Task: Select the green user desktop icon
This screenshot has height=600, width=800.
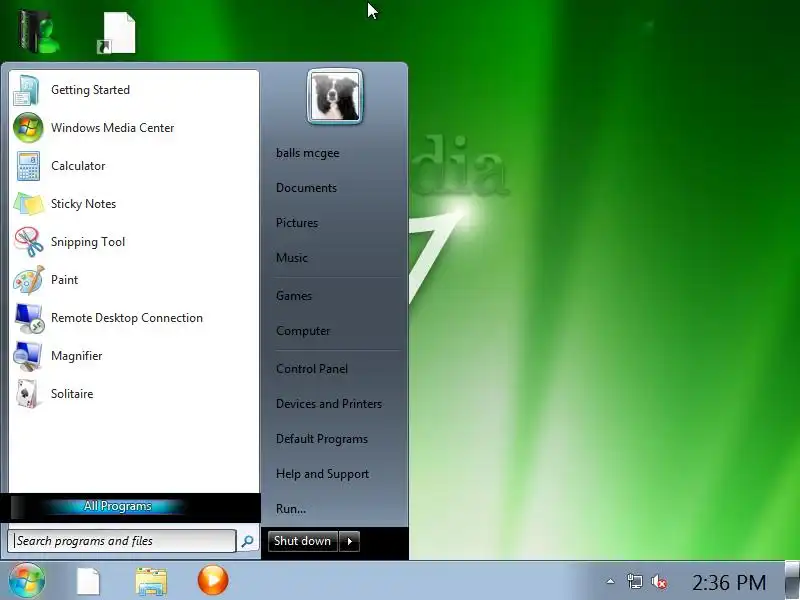Action: (x=38, y=32)
